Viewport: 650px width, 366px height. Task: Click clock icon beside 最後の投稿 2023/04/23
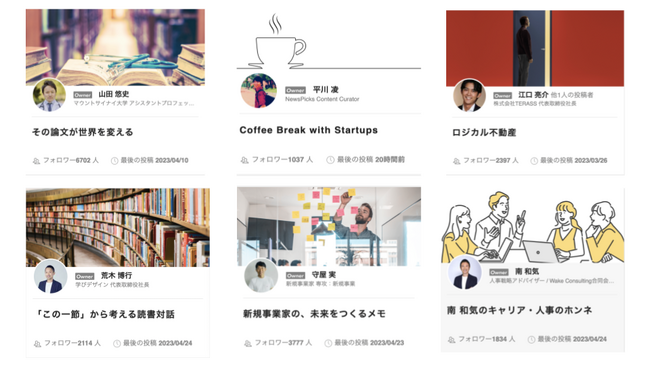(x=328, y=343)
